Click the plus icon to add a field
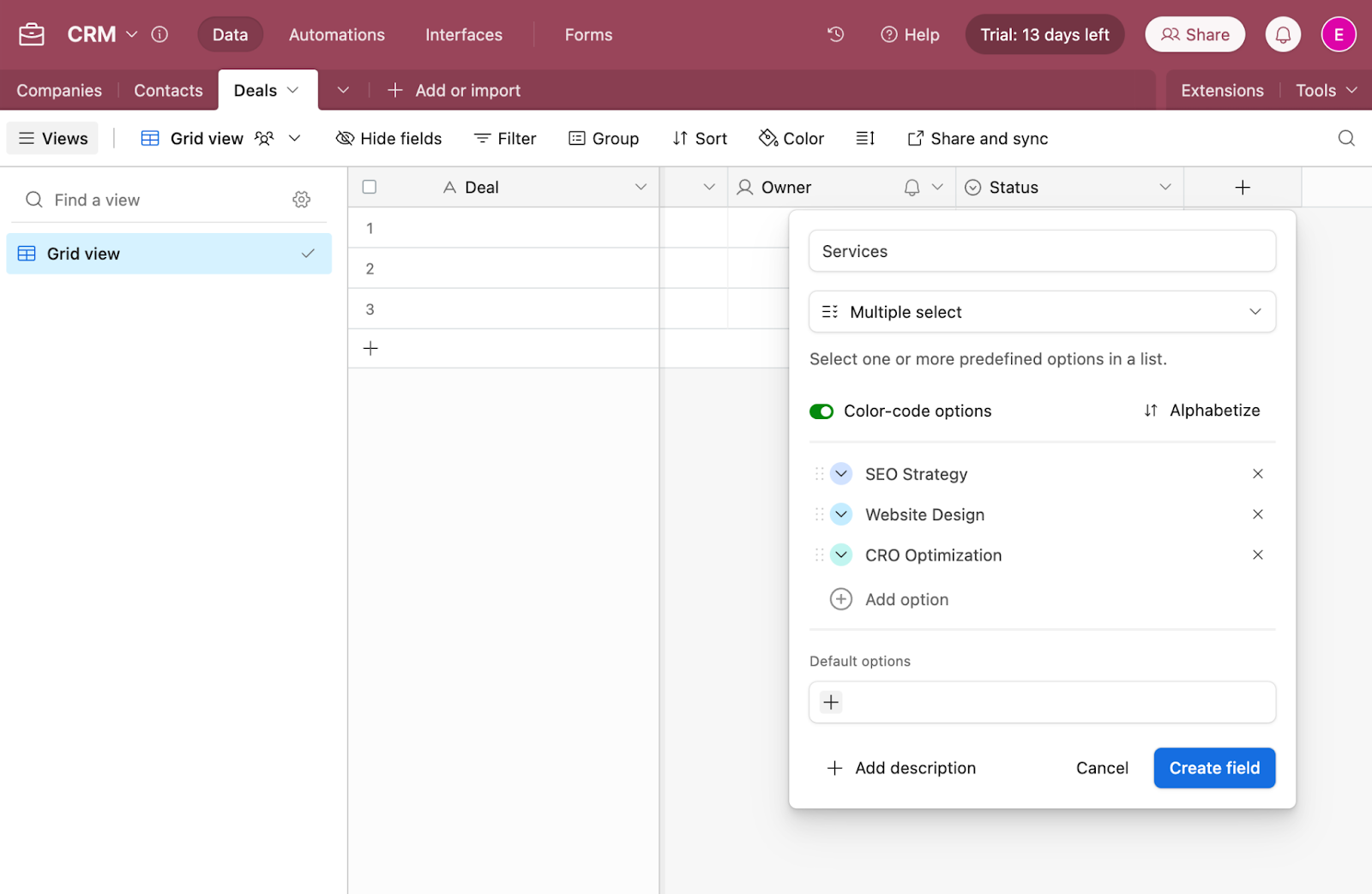1372x894 pixels. click(1243, 187)
